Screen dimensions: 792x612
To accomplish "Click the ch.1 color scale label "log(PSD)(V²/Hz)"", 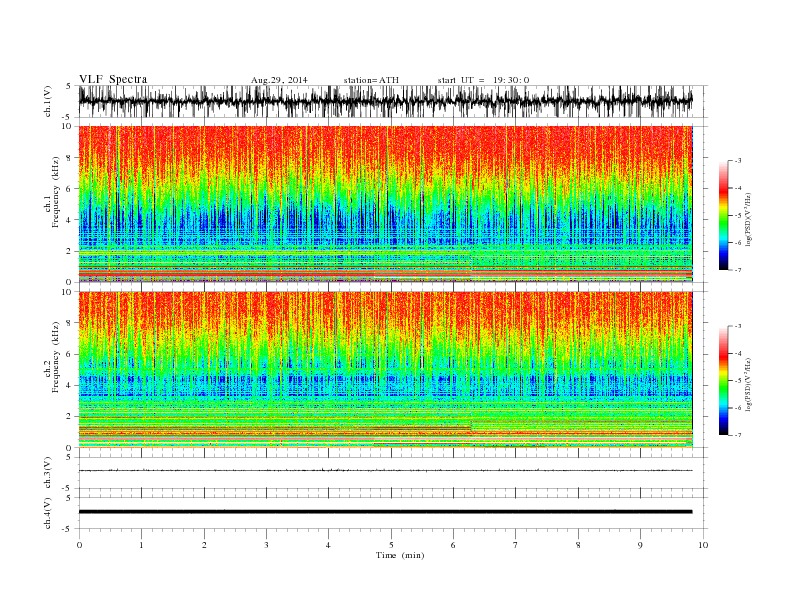I will pos(748,218).
